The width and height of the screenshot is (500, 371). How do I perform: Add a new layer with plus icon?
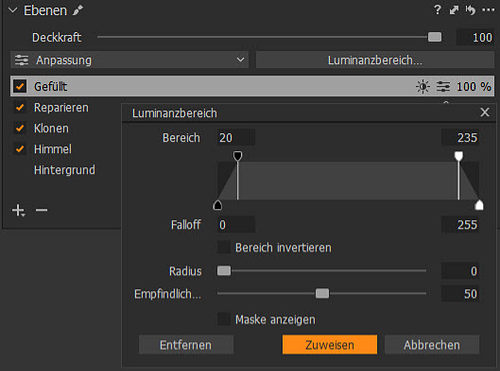(x=18, y=210)
